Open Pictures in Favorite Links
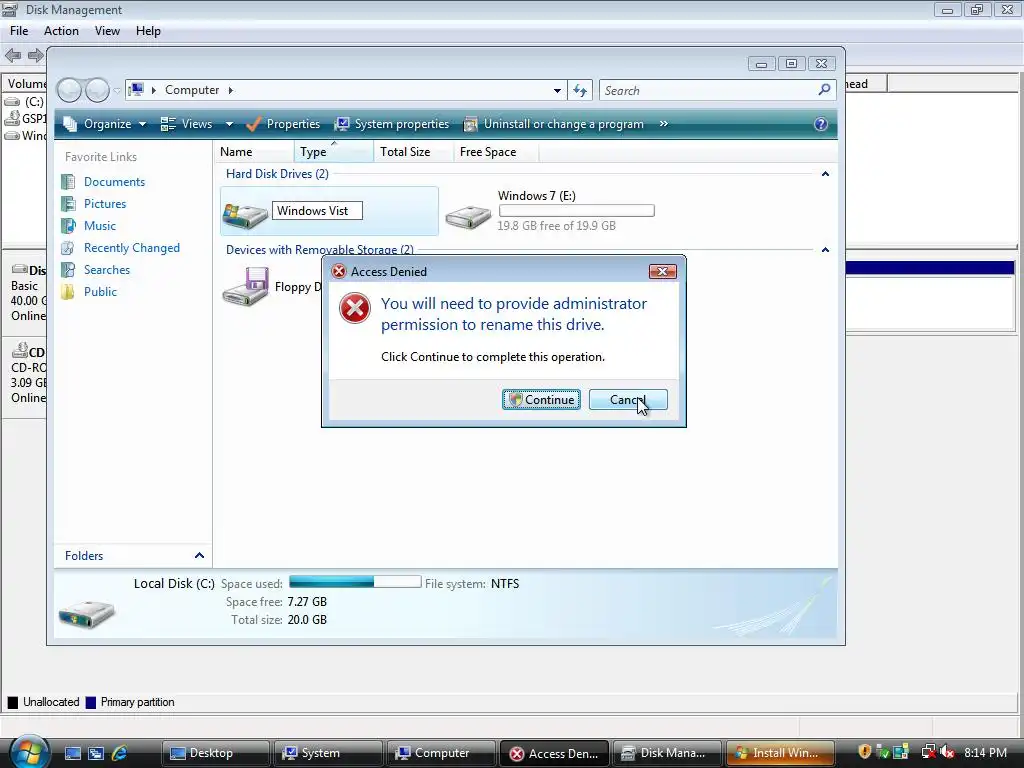Screen dimensions: 1024x768 pos(104,204)
